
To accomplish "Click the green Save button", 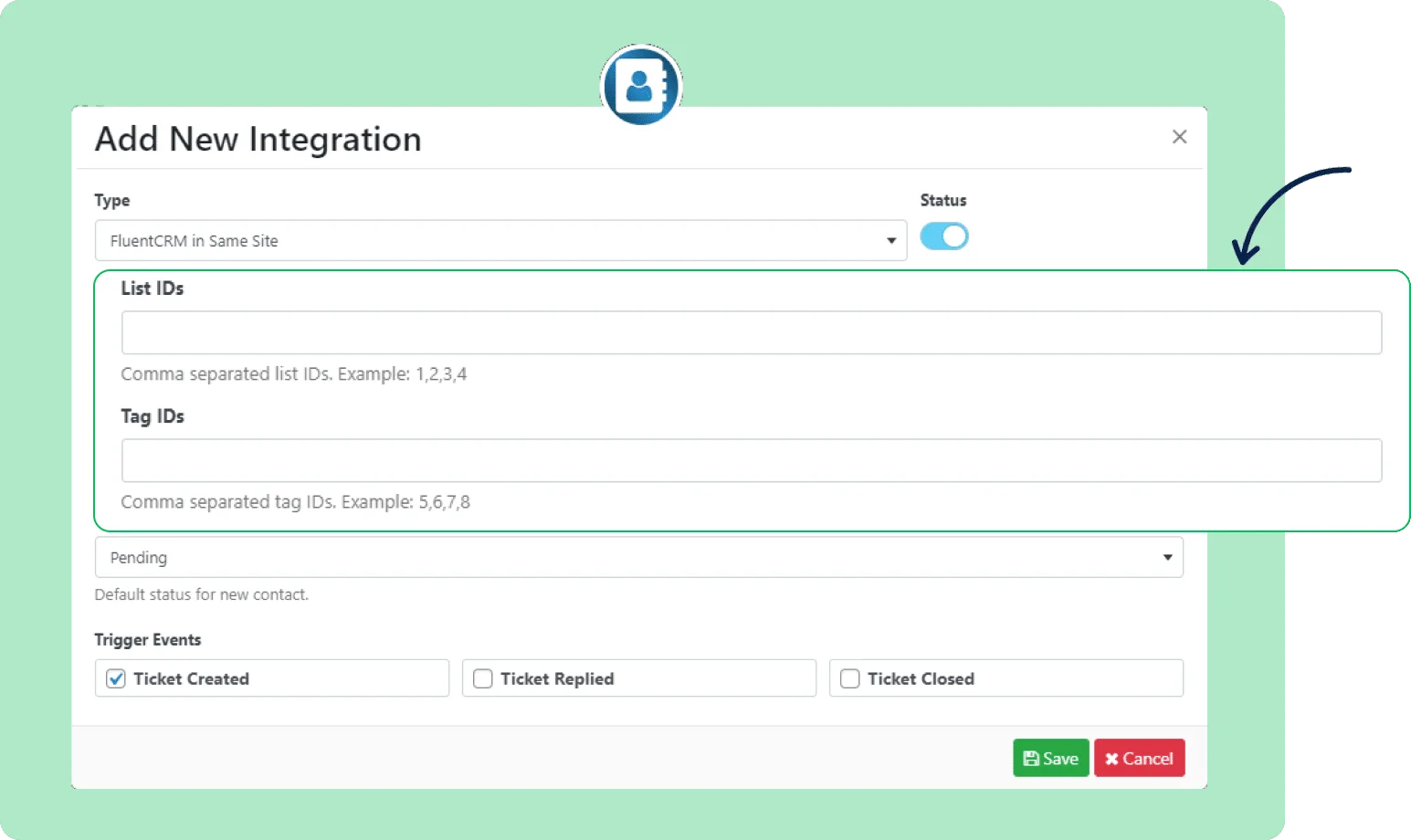I will point(1050,758).
